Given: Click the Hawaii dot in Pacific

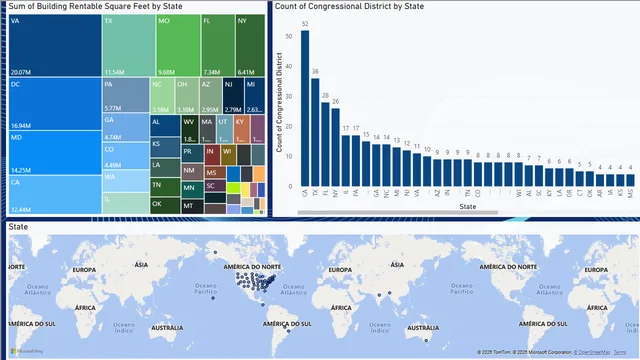Looking at the screenshot, I should [213, 298].
